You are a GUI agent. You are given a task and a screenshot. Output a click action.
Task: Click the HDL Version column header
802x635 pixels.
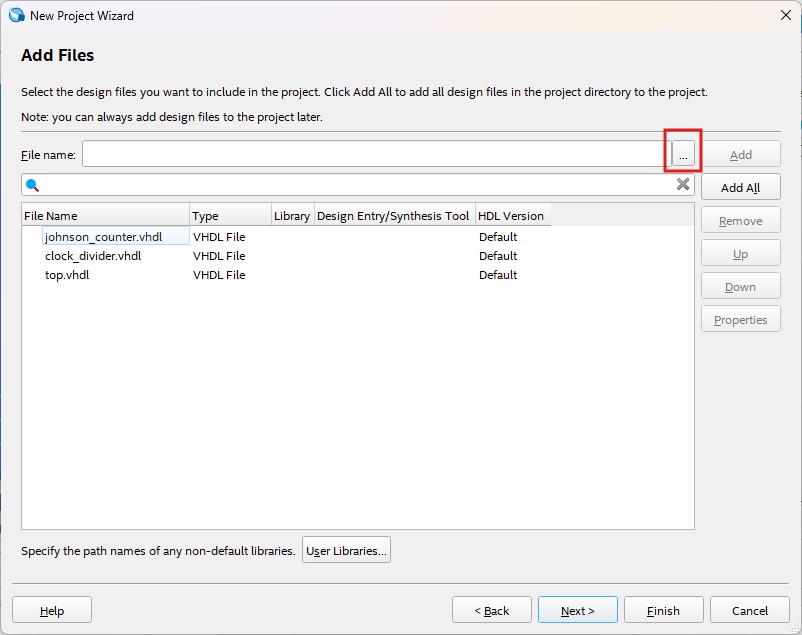pos(513,215)
